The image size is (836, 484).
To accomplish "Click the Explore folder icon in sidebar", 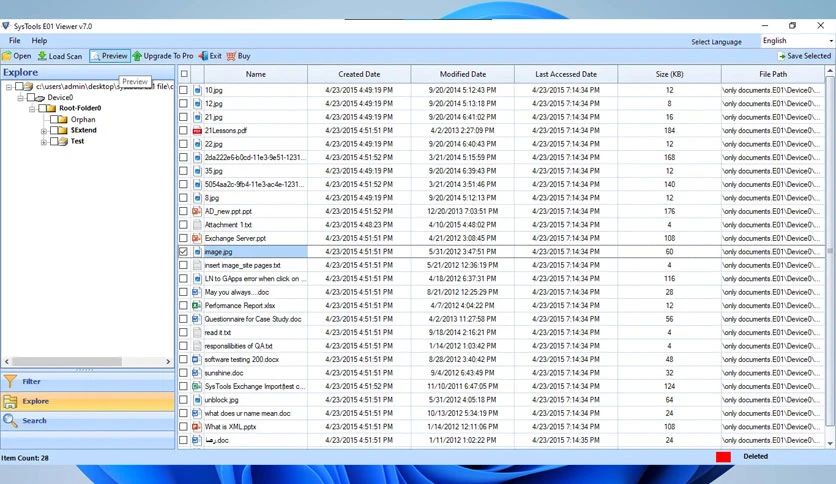I will pyautogui.click(x=10, y=401).
